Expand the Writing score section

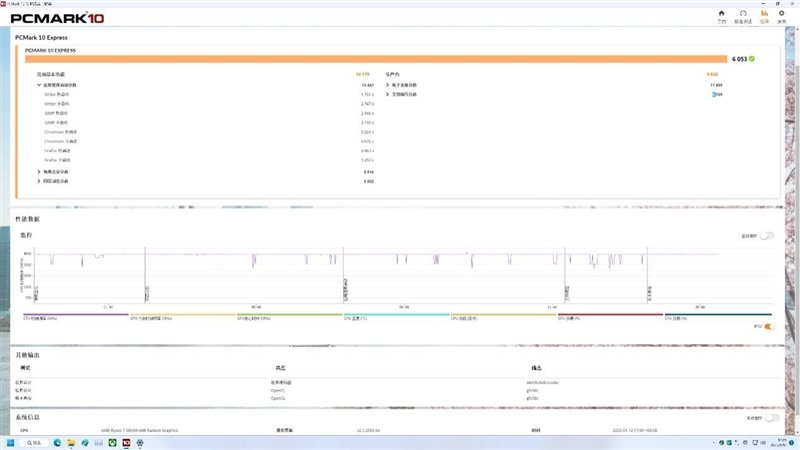(388, 94)
